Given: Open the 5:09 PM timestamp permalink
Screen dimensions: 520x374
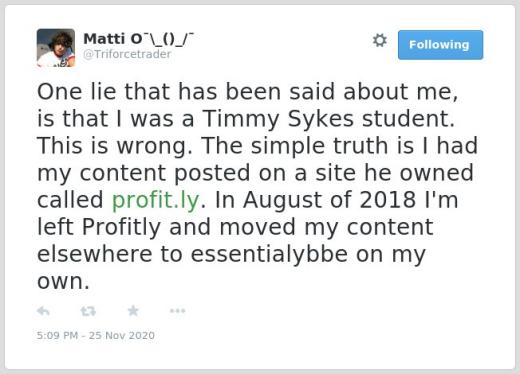Looking at the screenshot, I should pos(57,335).
